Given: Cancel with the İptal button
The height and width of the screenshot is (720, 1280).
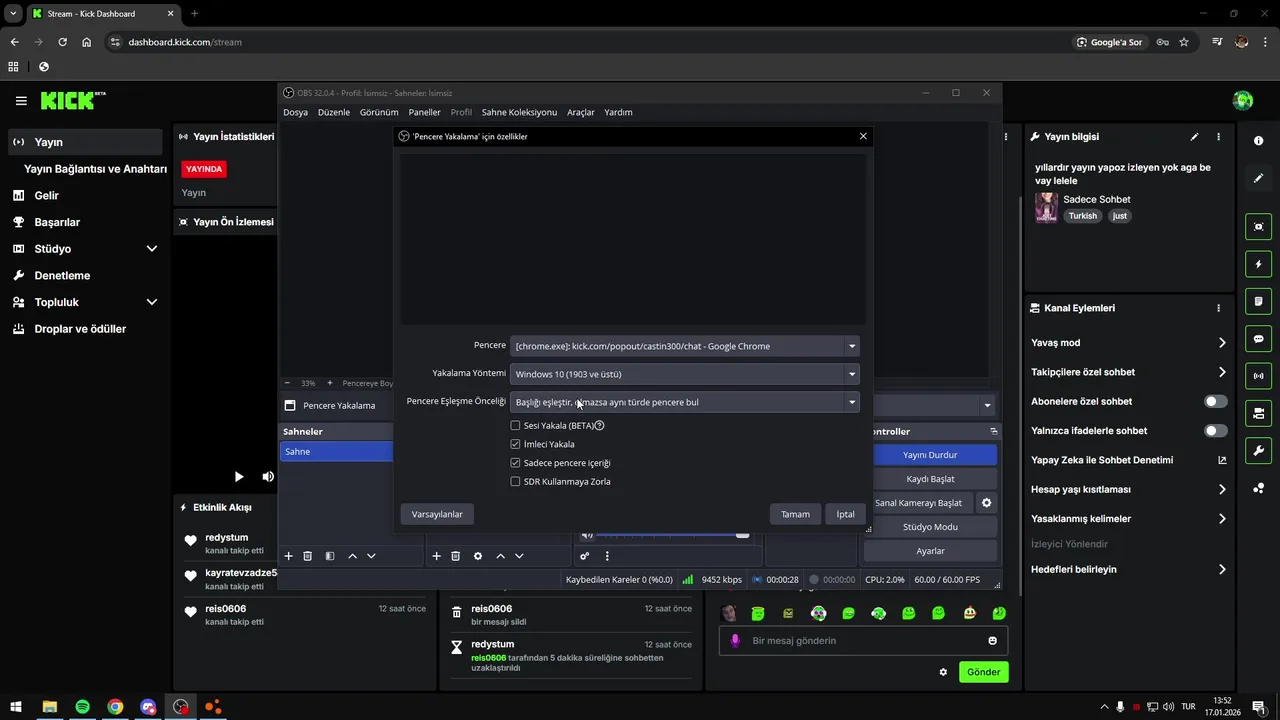Looking at the screenshot, I should point(846,514).
